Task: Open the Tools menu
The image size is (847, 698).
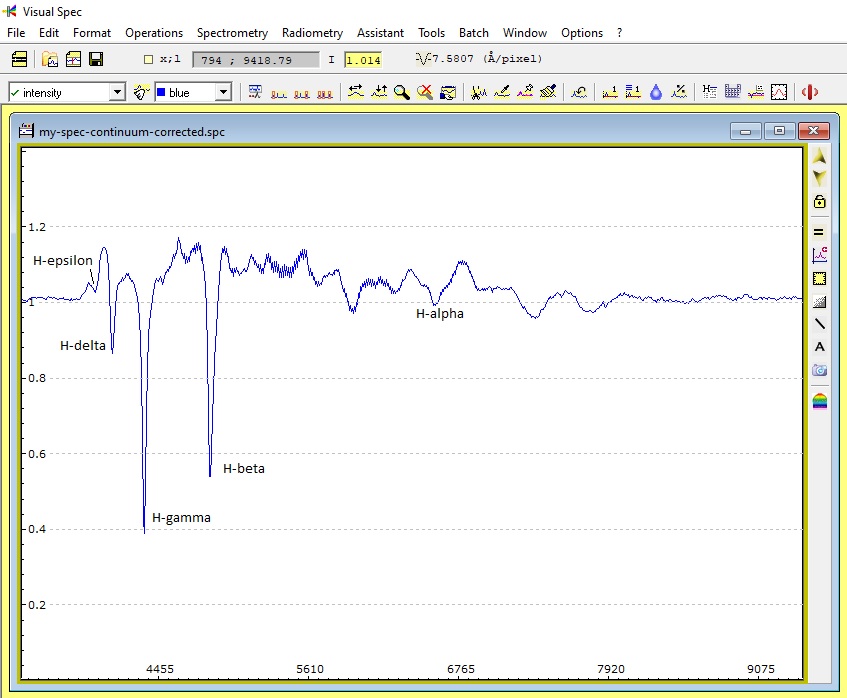Action: [x=432, y=33]
